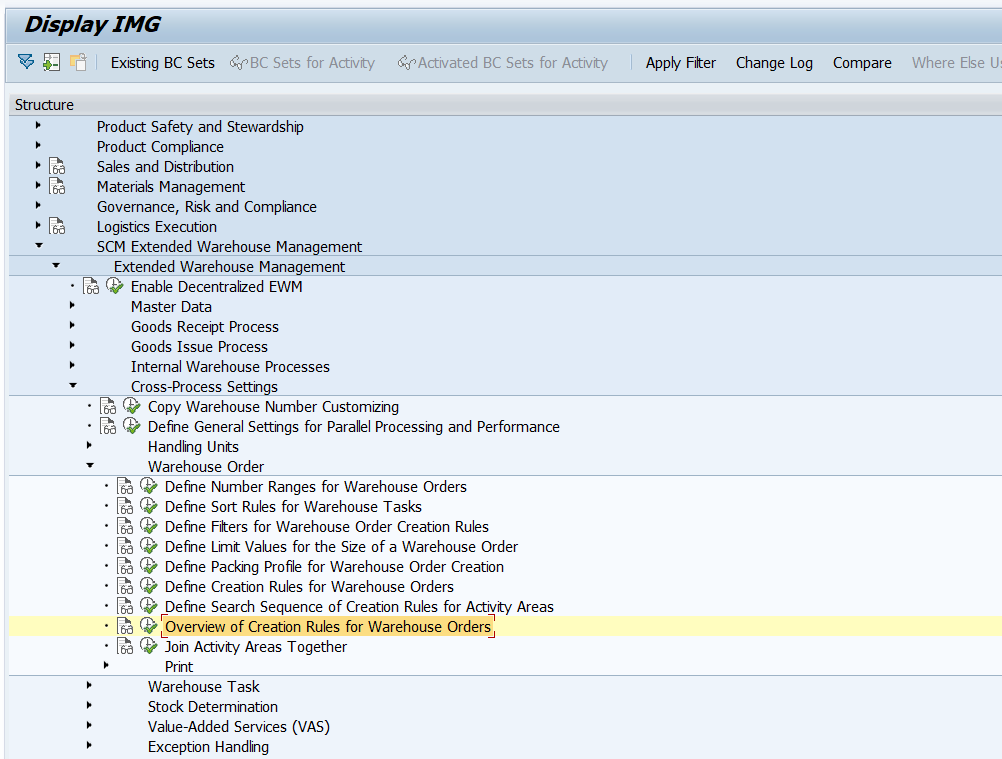Expand the Print node
This screenshot has height=759, width=1002.
(106, 665)
